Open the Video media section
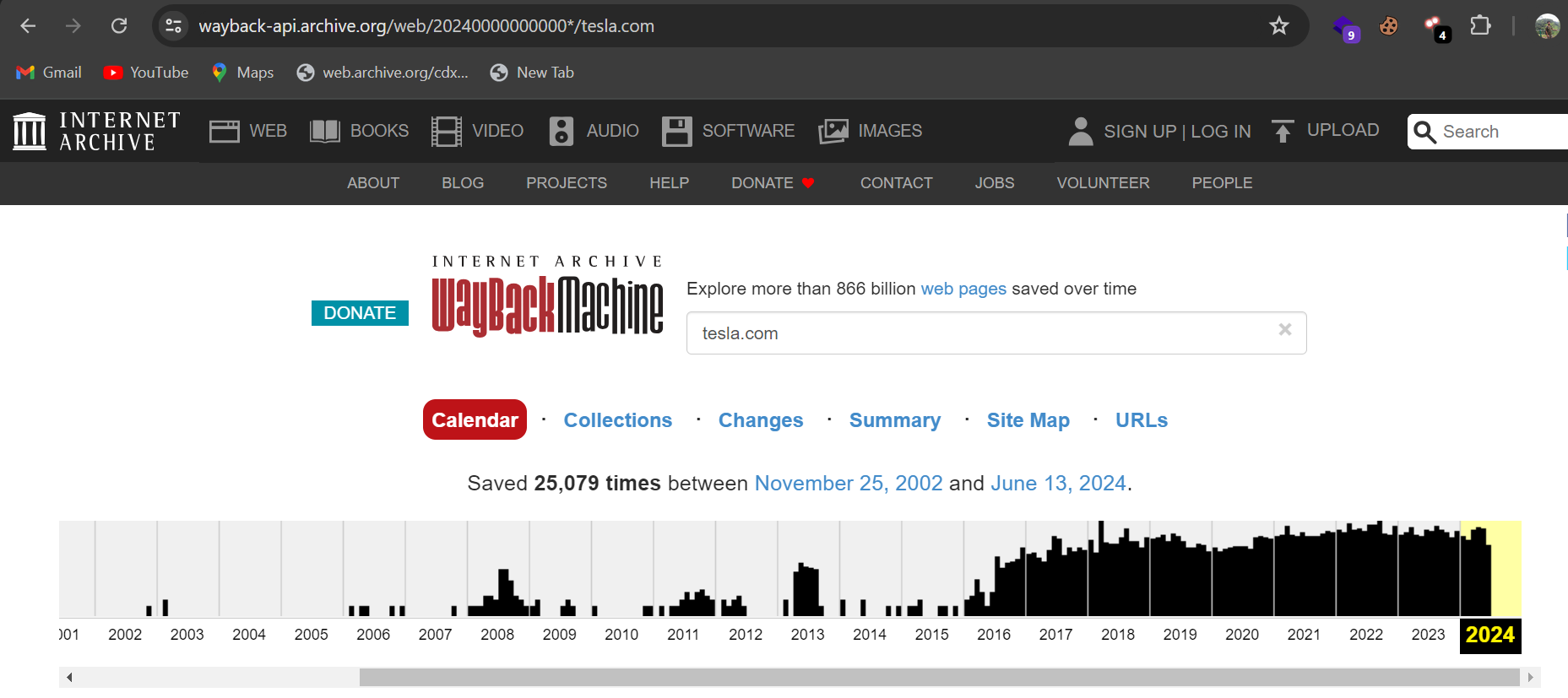Screen dimensions: 1568x698 point(477,131)
